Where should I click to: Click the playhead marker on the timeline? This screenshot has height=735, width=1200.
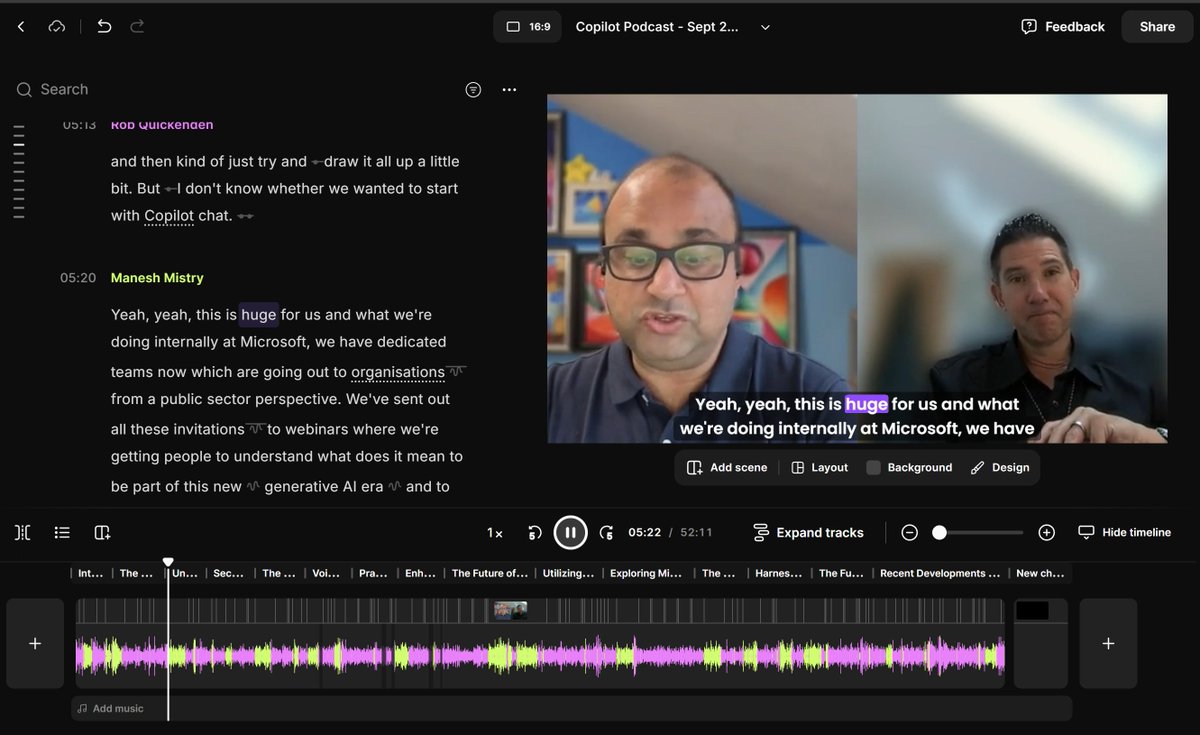(x=168, y=561)
